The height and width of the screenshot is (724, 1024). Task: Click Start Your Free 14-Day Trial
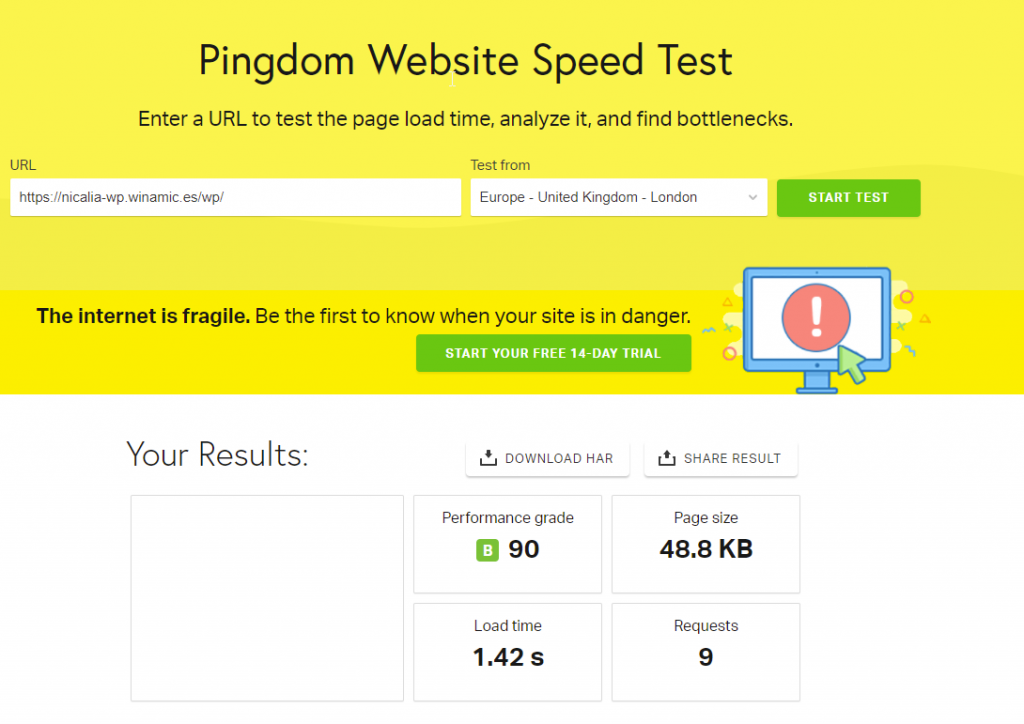(x=553, y=353)
